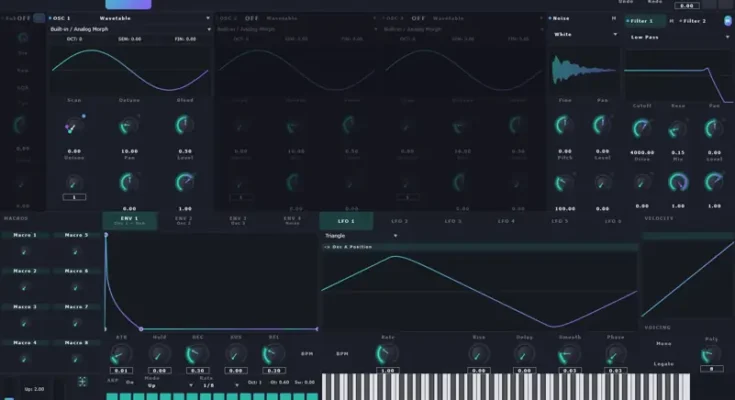Click the Osc A Position LFO destination row

(480, 247)
